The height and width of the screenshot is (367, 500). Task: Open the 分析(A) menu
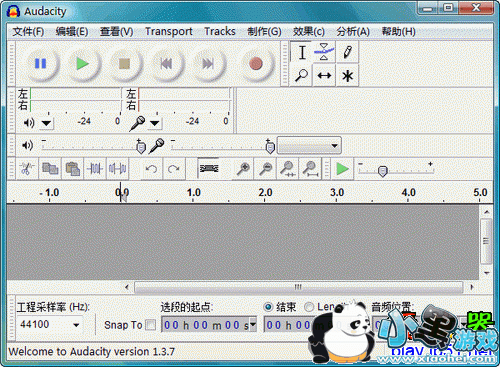353,32
